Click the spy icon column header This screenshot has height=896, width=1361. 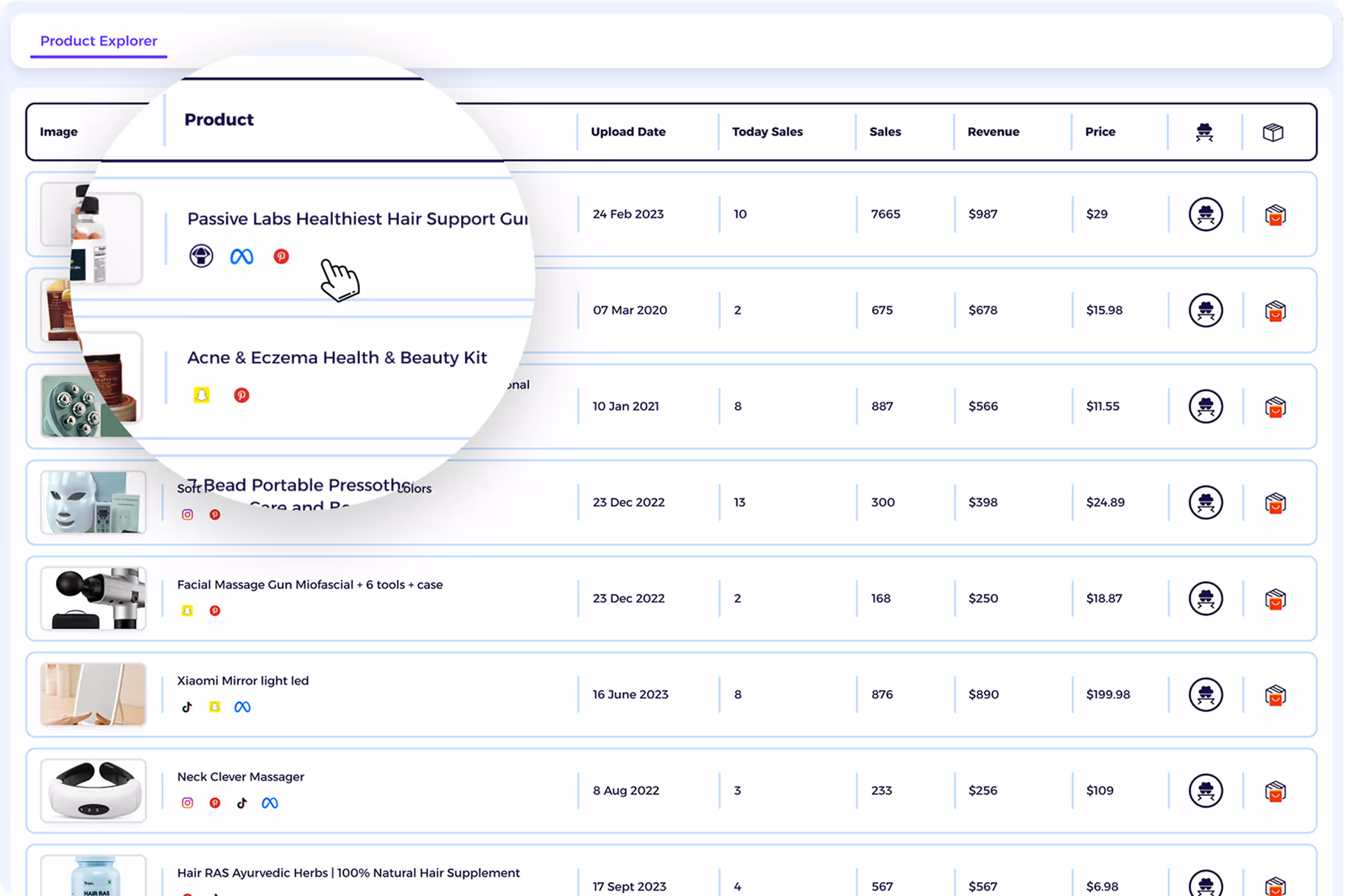(1204, 133)
